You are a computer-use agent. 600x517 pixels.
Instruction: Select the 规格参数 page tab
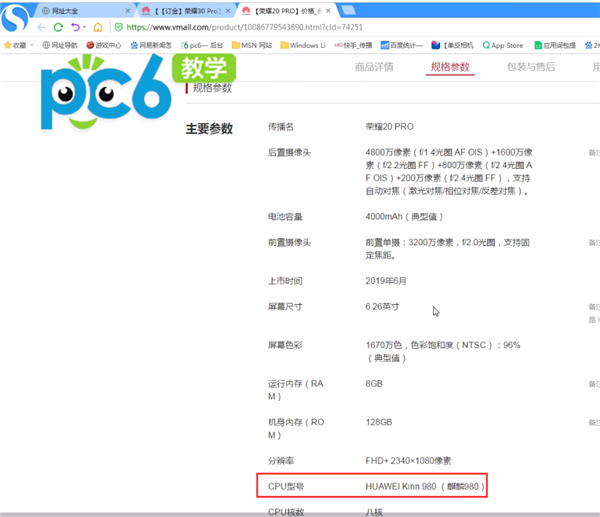(x=450, y=67)
